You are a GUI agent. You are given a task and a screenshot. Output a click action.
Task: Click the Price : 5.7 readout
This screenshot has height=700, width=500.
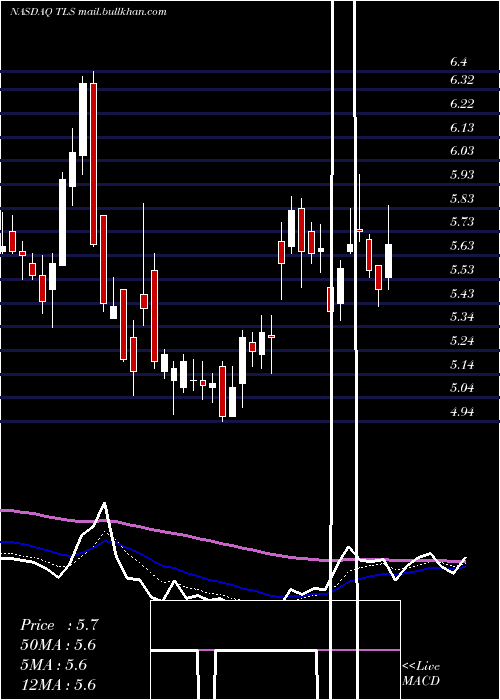coord(59,625)
